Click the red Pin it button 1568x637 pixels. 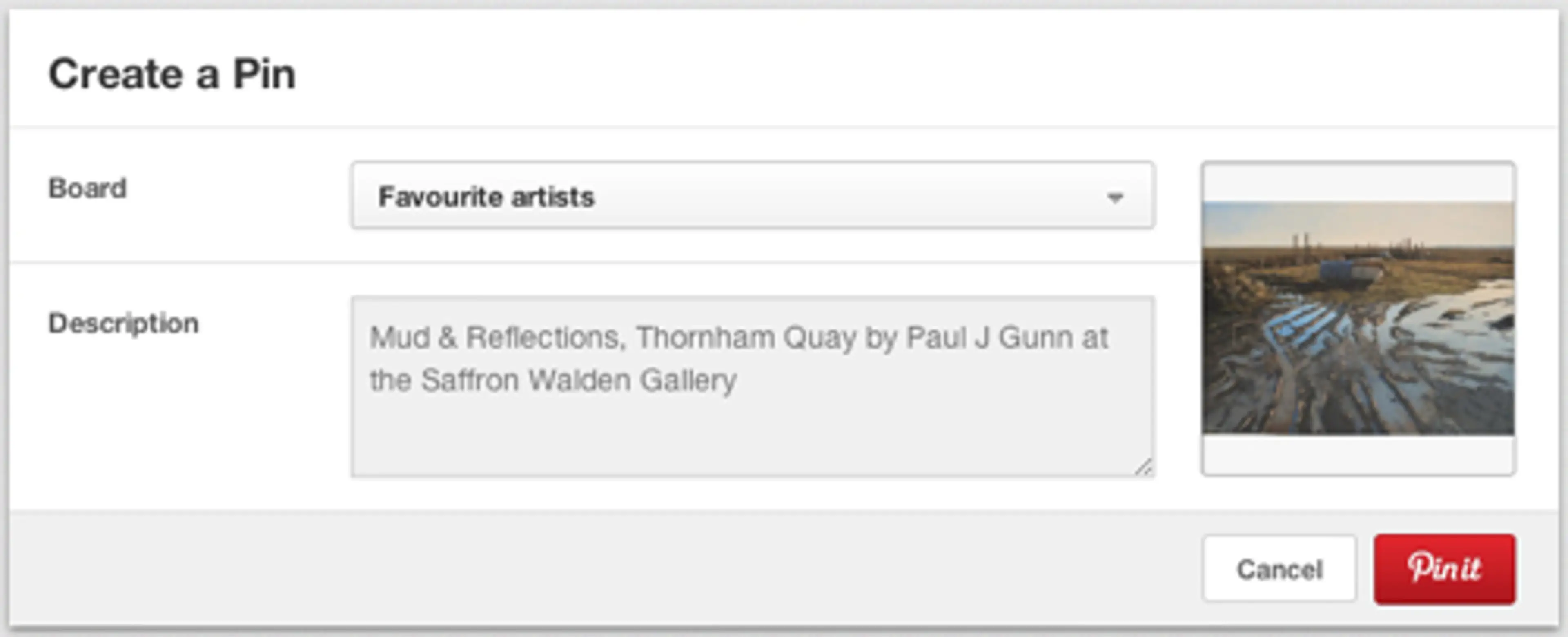(1444, 569)
